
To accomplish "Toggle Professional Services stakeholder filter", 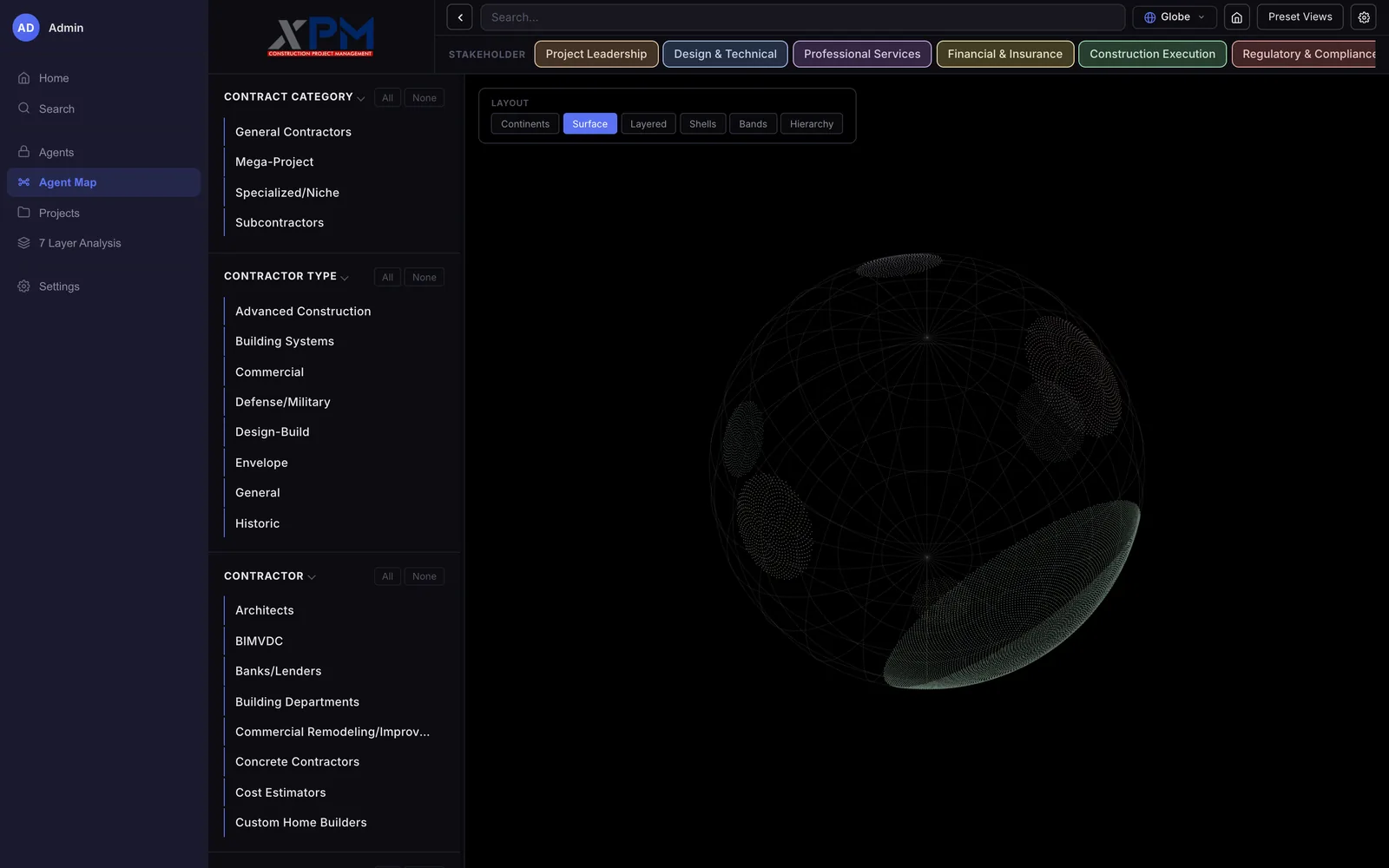I will click(x=862, y=54).
